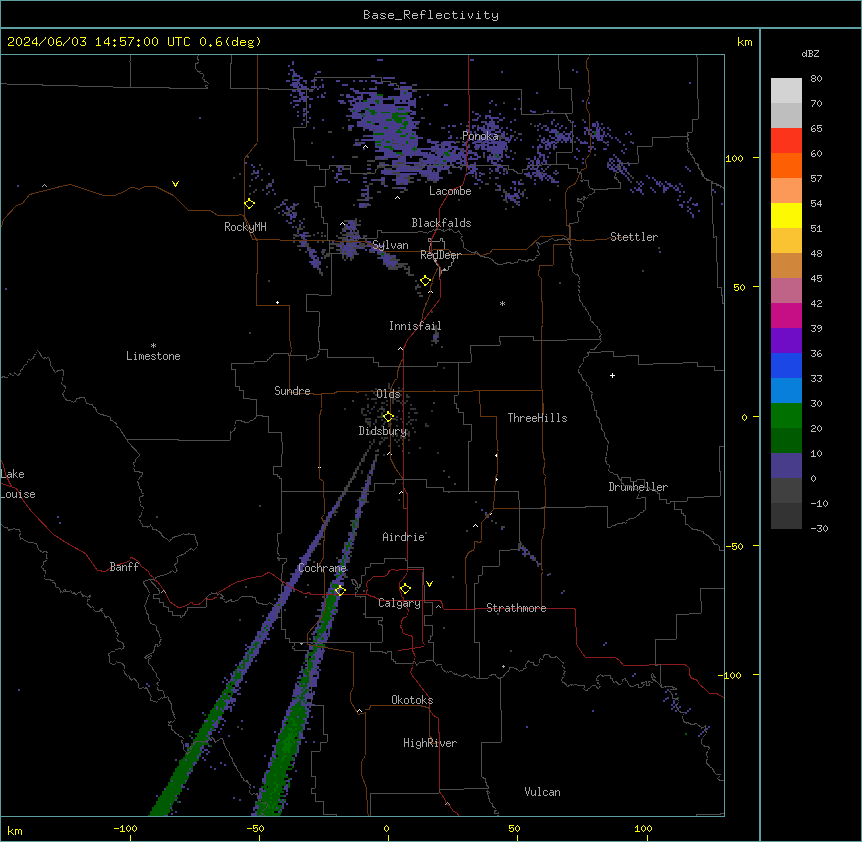Click the yellow diamond marker south of RedDeer
This screenshot has height=842, width=862.
point(426,281)
